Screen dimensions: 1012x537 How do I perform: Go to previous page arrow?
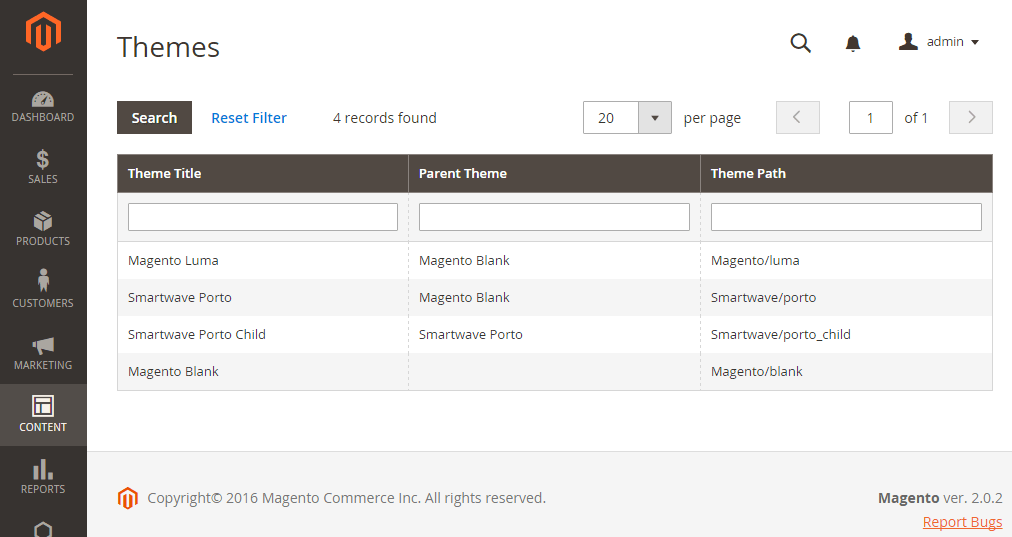(798, 117)
